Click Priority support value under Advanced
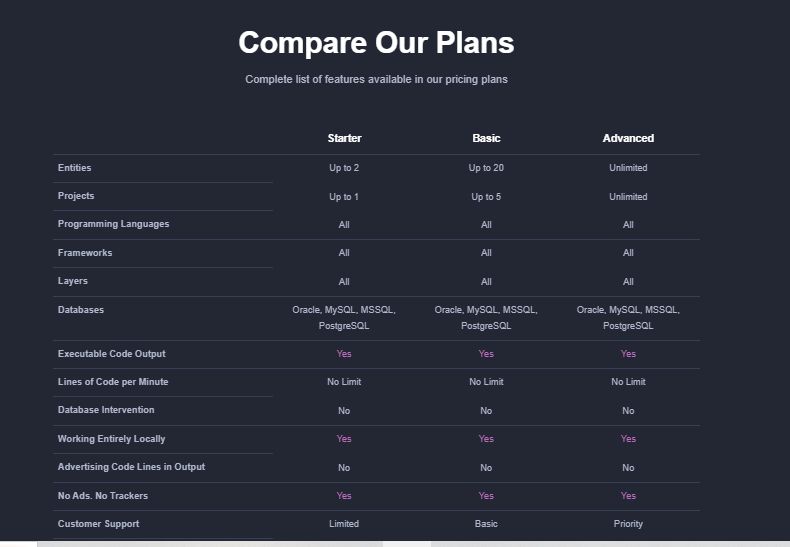790x547 pixels. [x=628, y=524]
